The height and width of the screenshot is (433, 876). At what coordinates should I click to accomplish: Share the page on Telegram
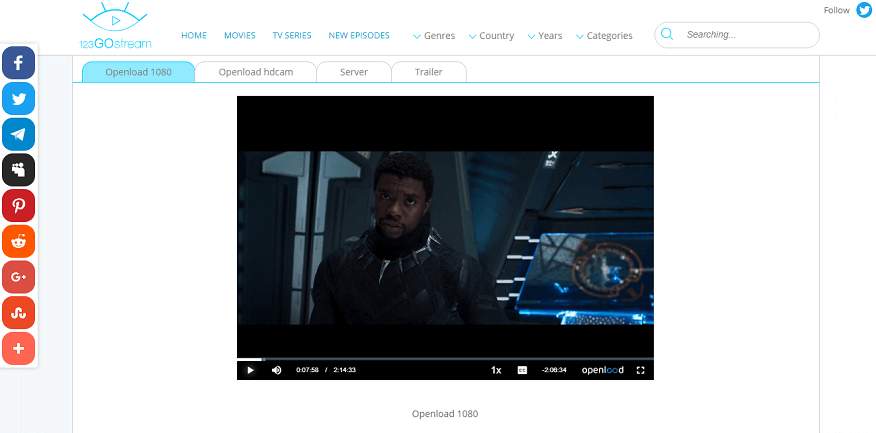pyautogui.click(x=18, y=134)
